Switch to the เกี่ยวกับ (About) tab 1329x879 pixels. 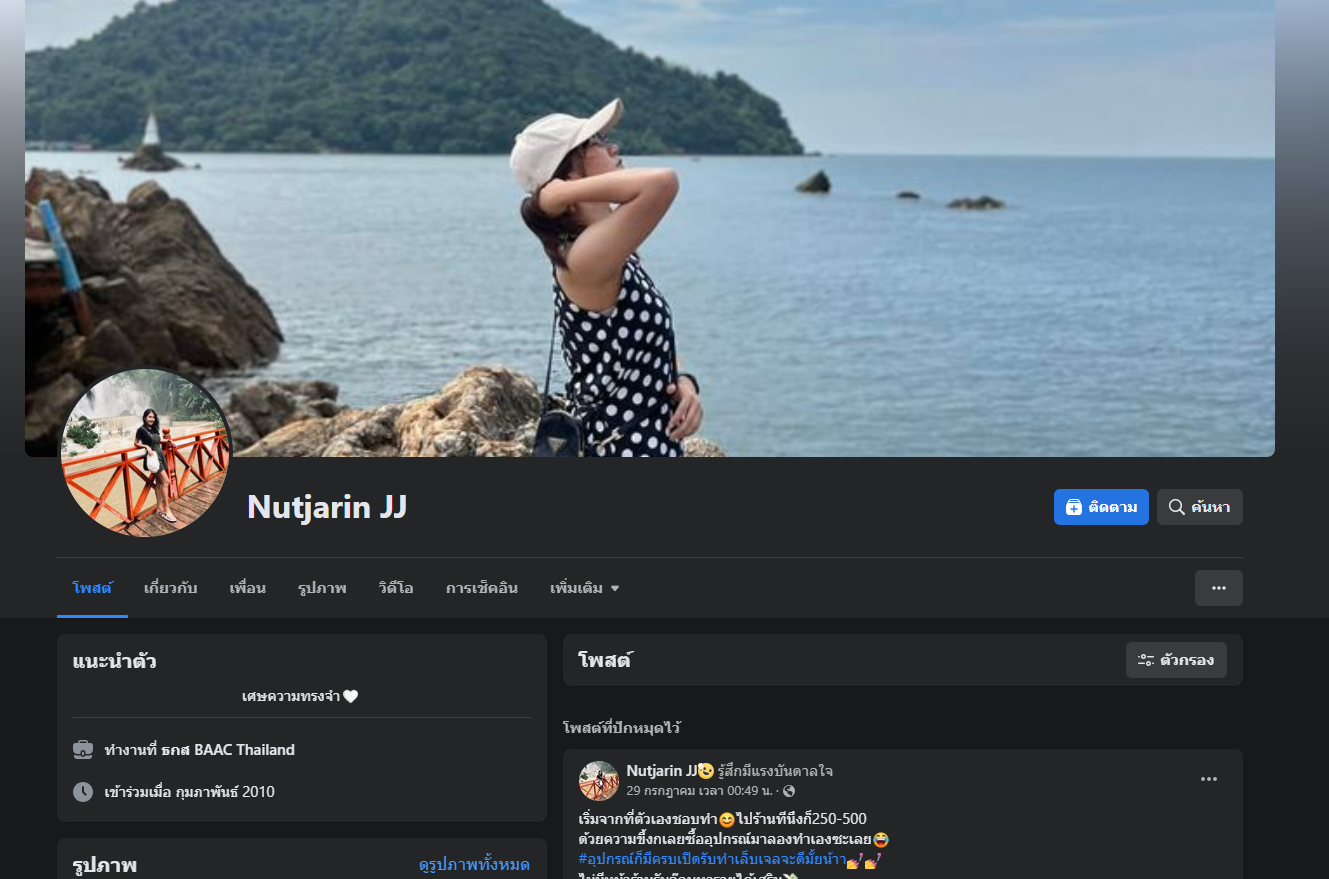coord(171,588)
